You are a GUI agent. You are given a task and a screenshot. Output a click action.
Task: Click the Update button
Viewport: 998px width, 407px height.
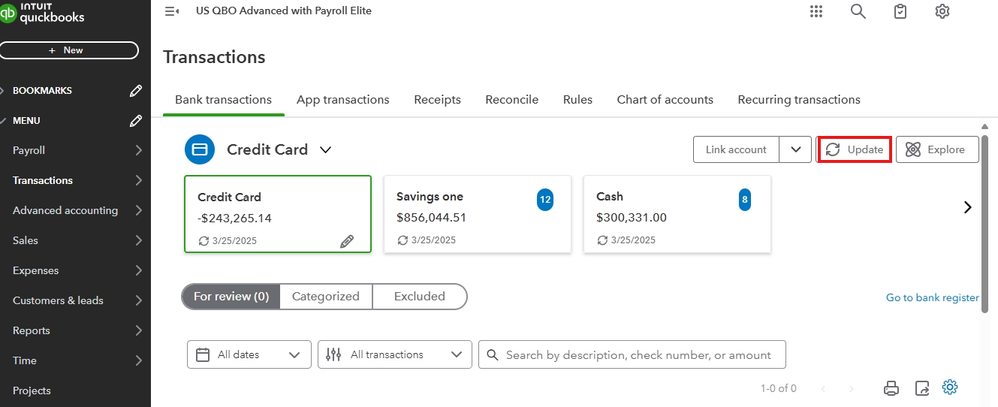[x=855, y=150]
